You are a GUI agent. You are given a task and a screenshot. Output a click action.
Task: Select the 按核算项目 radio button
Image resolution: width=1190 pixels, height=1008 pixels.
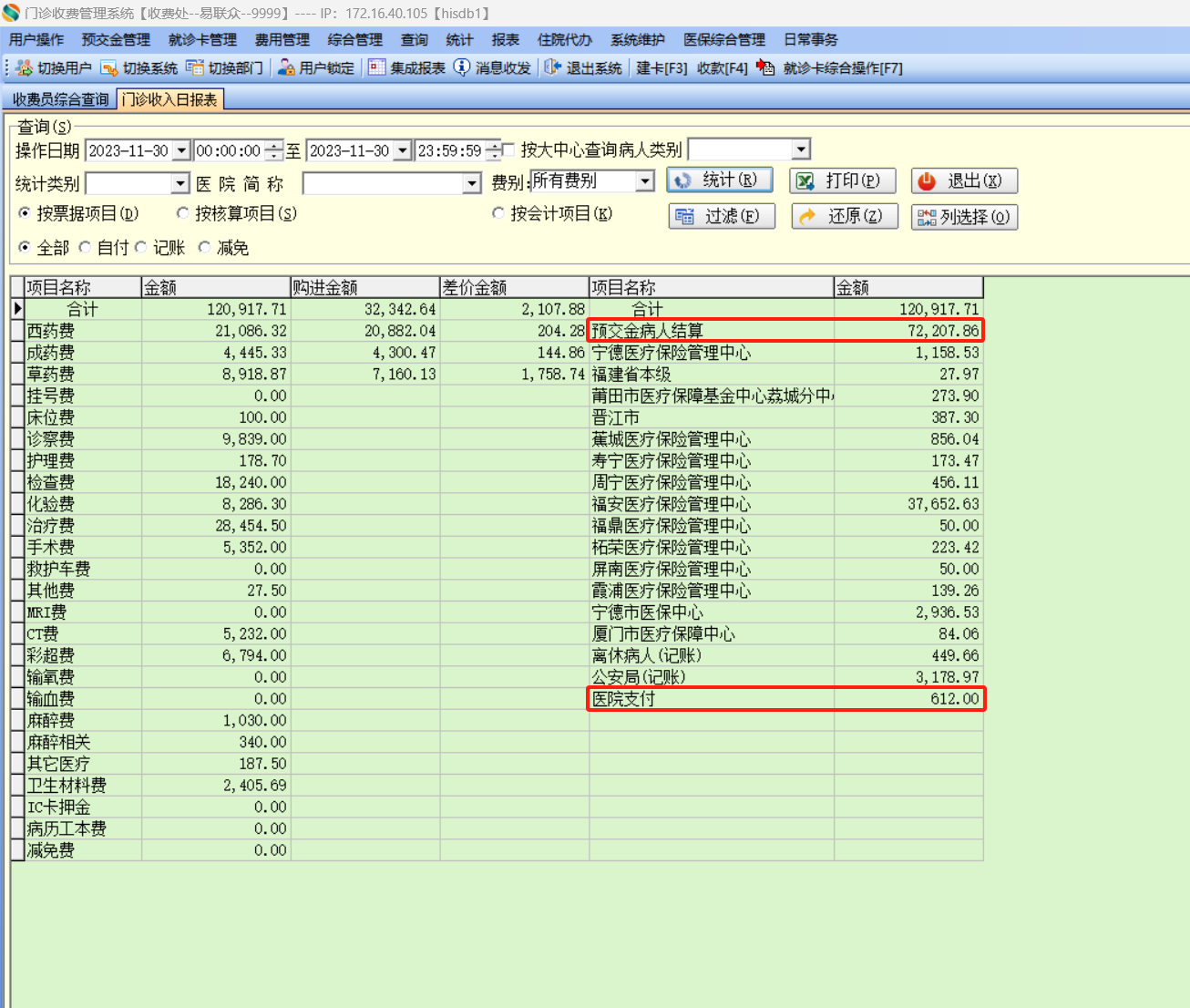click(x=183, y=213)
